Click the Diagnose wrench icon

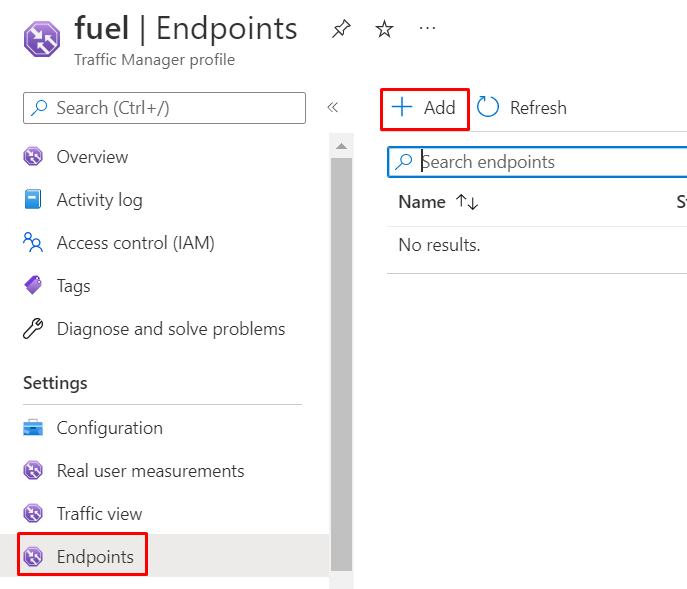click(x=33, y=329)
